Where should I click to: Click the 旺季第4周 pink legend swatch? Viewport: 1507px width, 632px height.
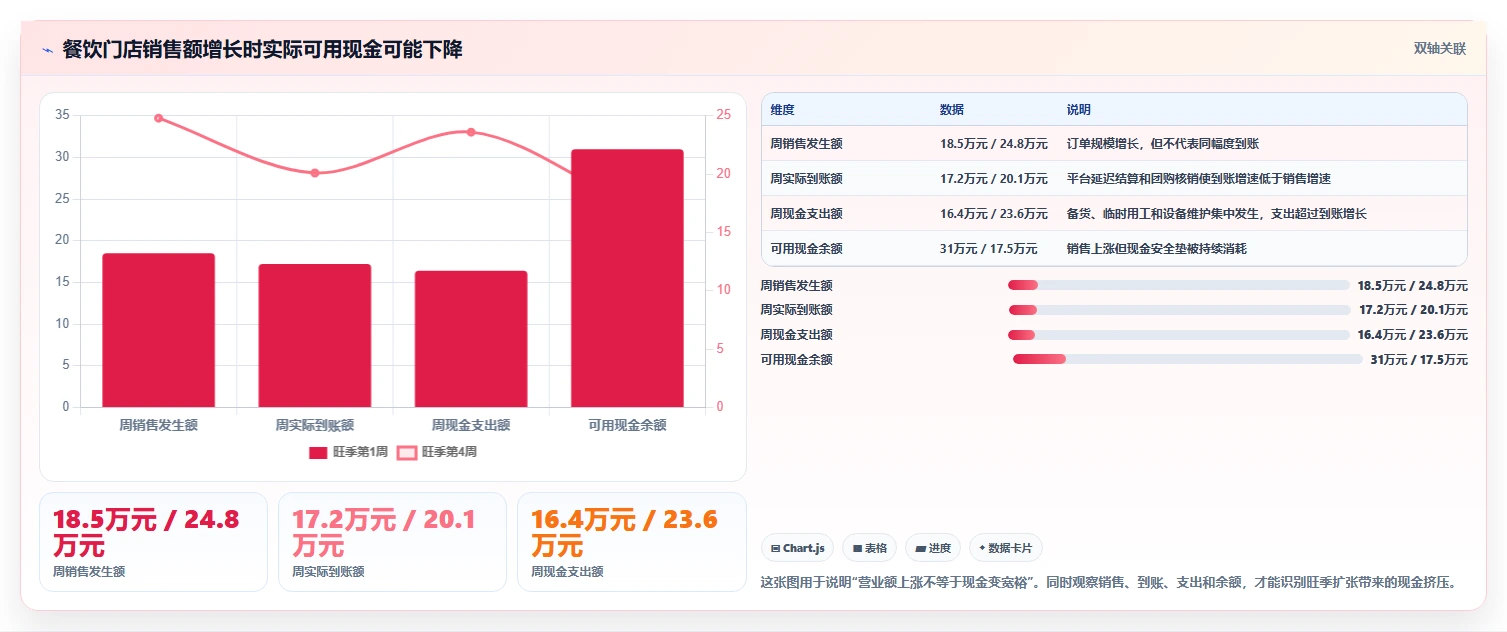coord(407,453)
